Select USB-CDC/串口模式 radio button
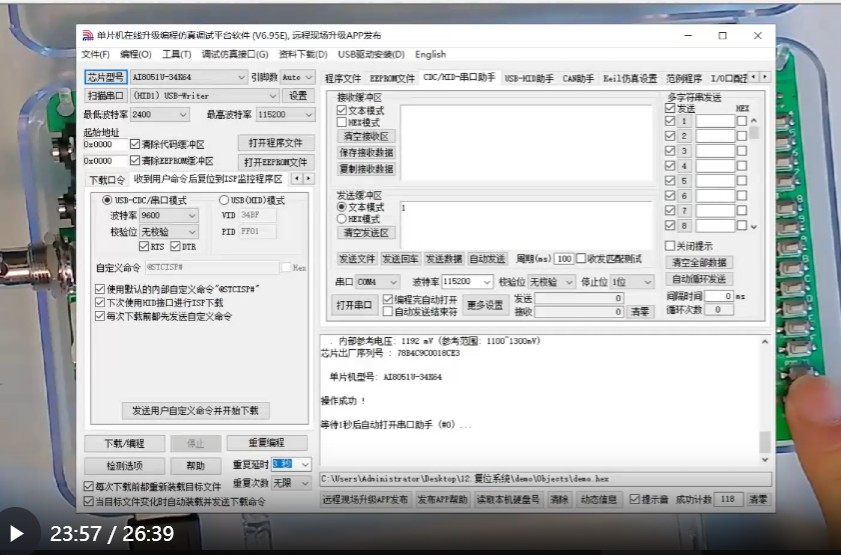Viewport: 841px width, 555px height. tap(107, 200)
